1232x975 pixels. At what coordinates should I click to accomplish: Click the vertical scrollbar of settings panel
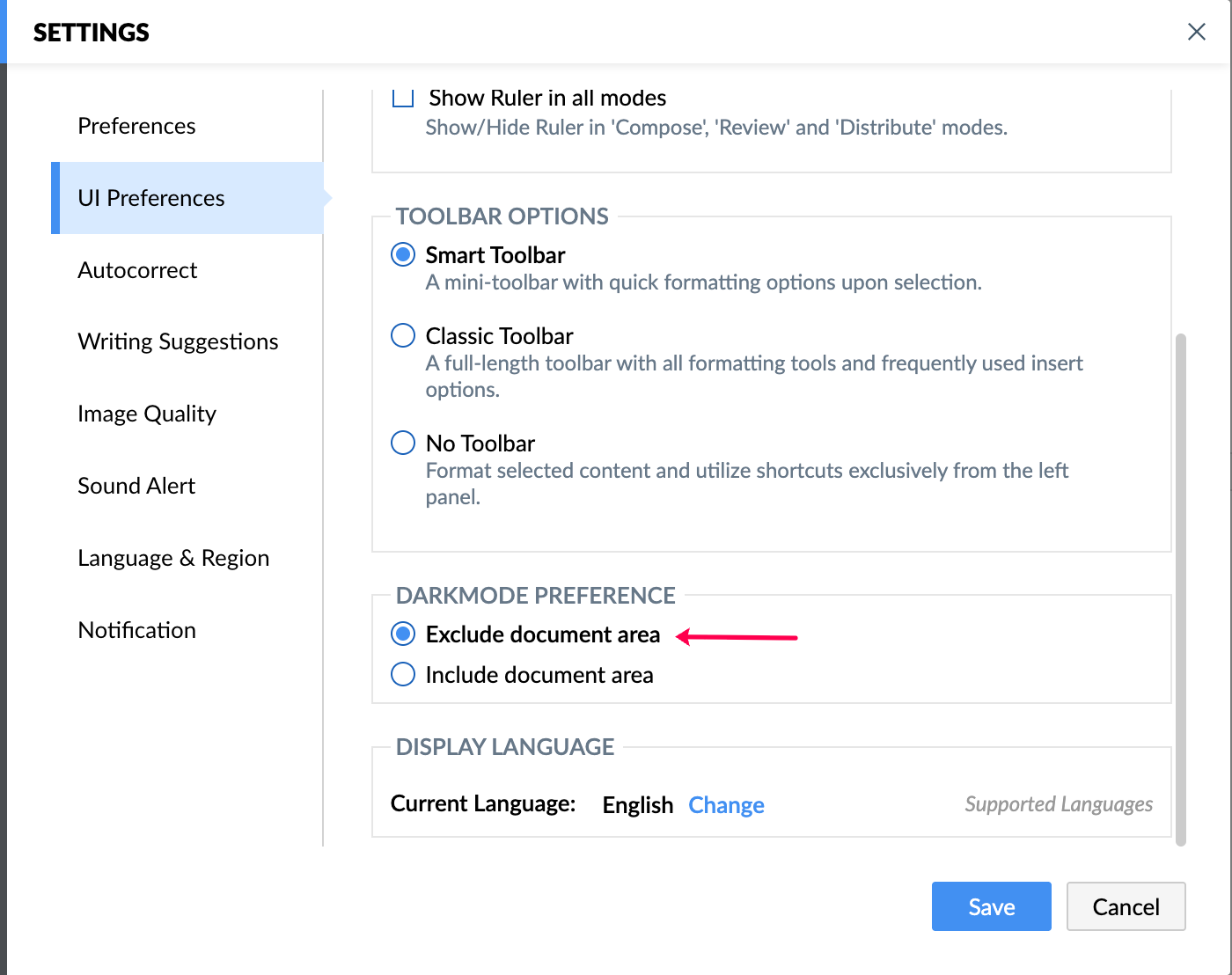pos(1181,590)
